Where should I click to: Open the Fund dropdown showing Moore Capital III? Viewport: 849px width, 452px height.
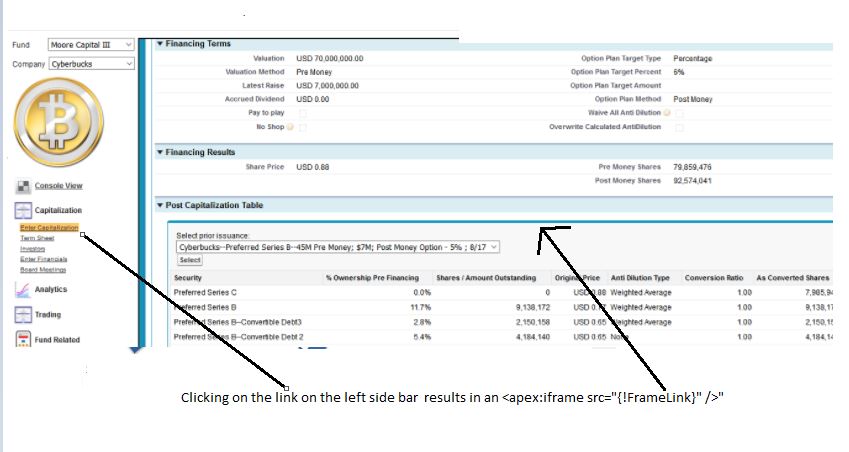click(x=91, y=45)
